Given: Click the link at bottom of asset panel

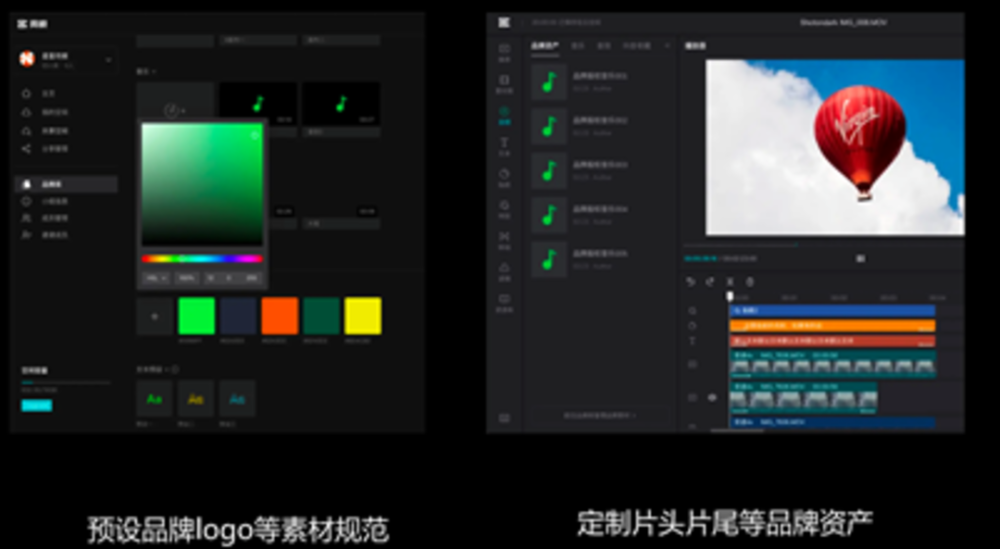Looking at the screenshot, I should pos(600,415).
